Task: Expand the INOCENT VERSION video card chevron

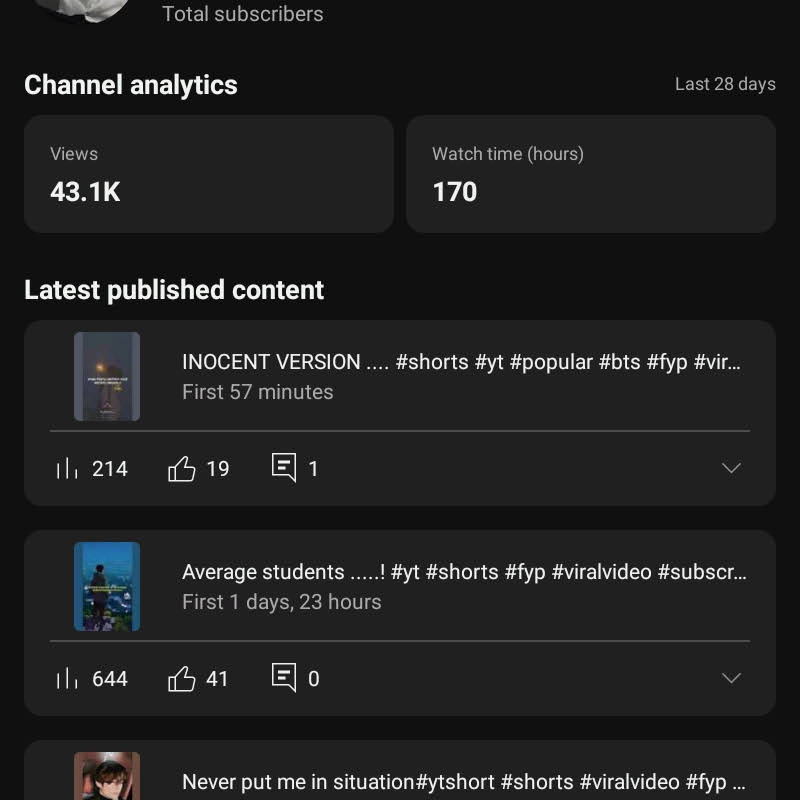Action: click(731, 468)
